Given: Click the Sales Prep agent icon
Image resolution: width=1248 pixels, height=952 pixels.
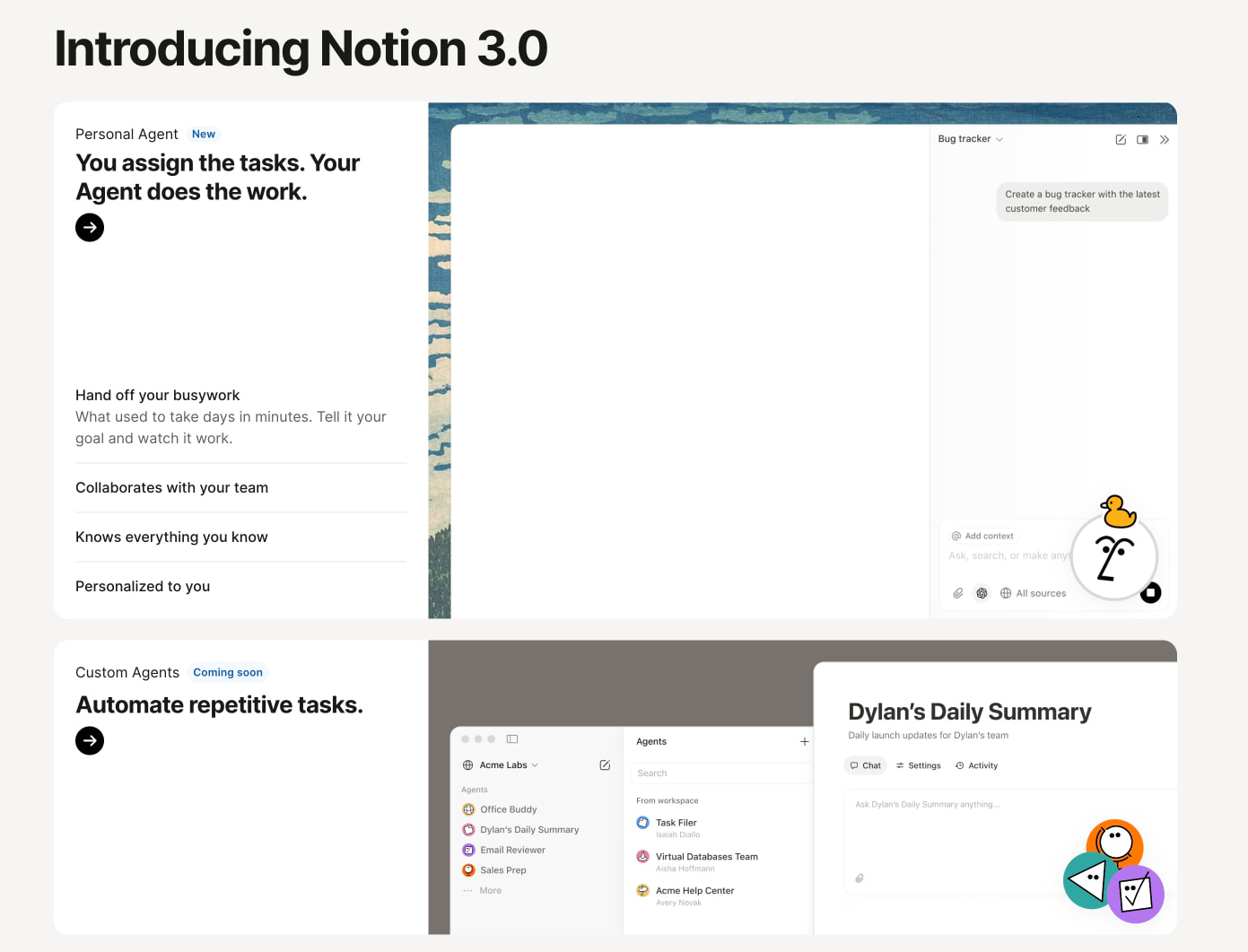Looking at the screenshot, I should click(468, 870).
